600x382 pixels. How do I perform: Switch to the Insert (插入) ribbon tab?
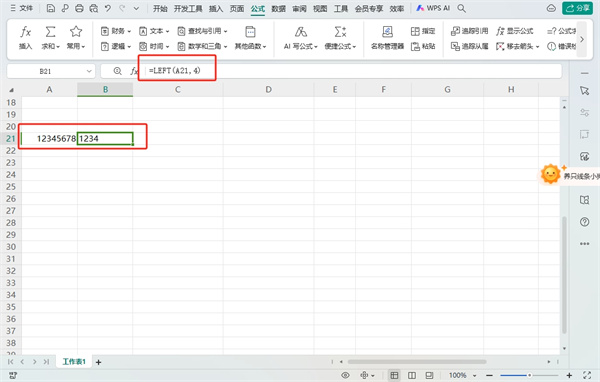pos(216,8)
